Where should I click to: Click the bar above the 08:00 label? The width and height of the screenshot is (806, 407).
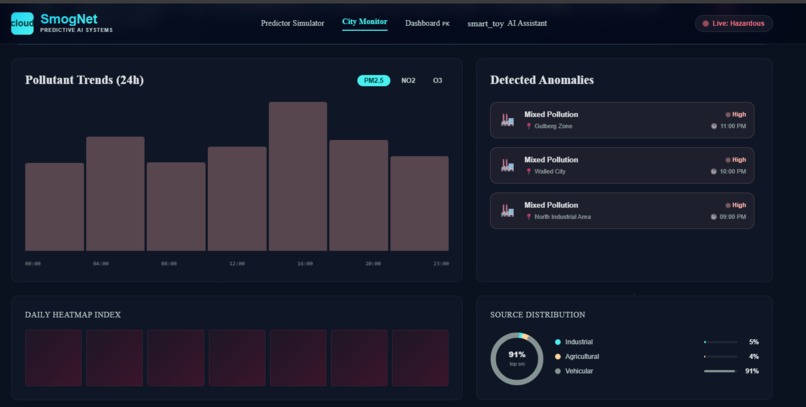coord(176,207)
